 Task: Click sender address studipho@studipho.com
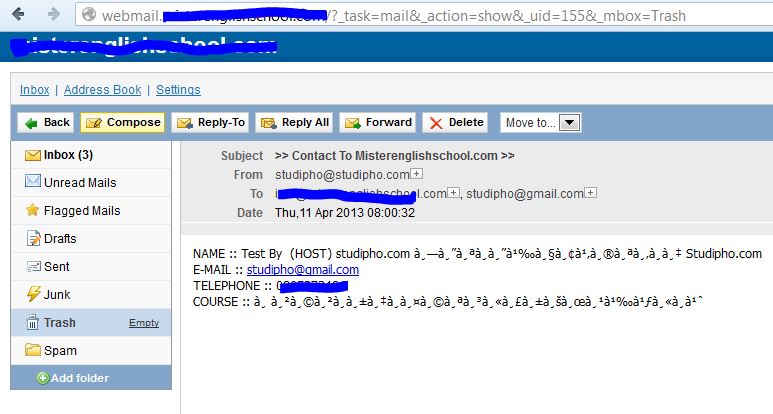pyautogui.click(x=342, y=174)
